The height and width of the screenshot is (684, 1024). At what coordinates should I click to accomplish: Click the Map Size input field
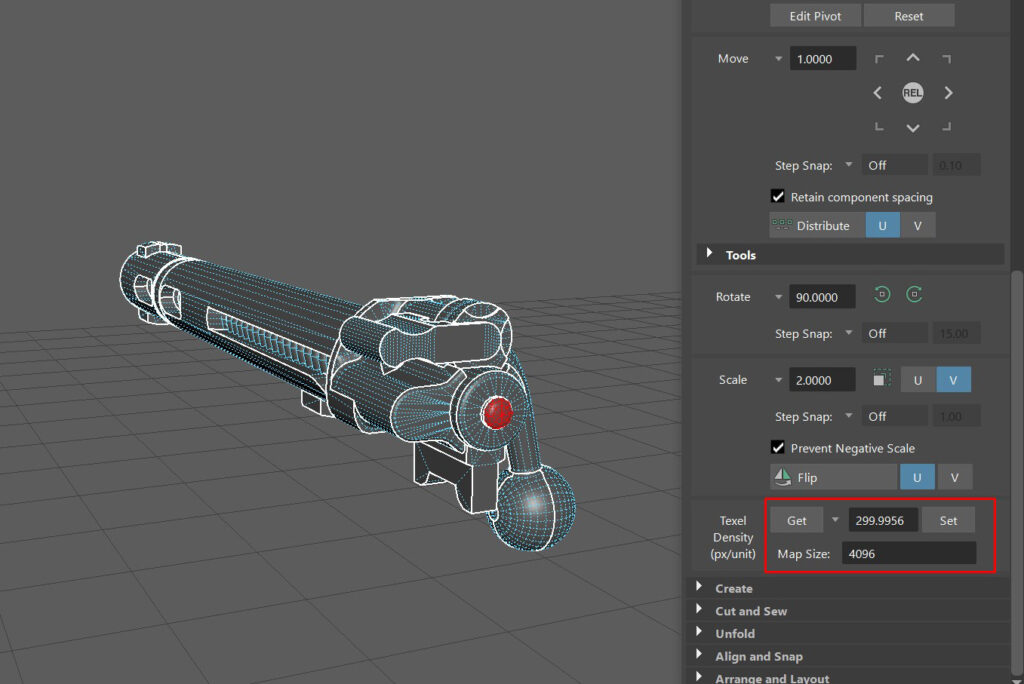click(908, 553)
